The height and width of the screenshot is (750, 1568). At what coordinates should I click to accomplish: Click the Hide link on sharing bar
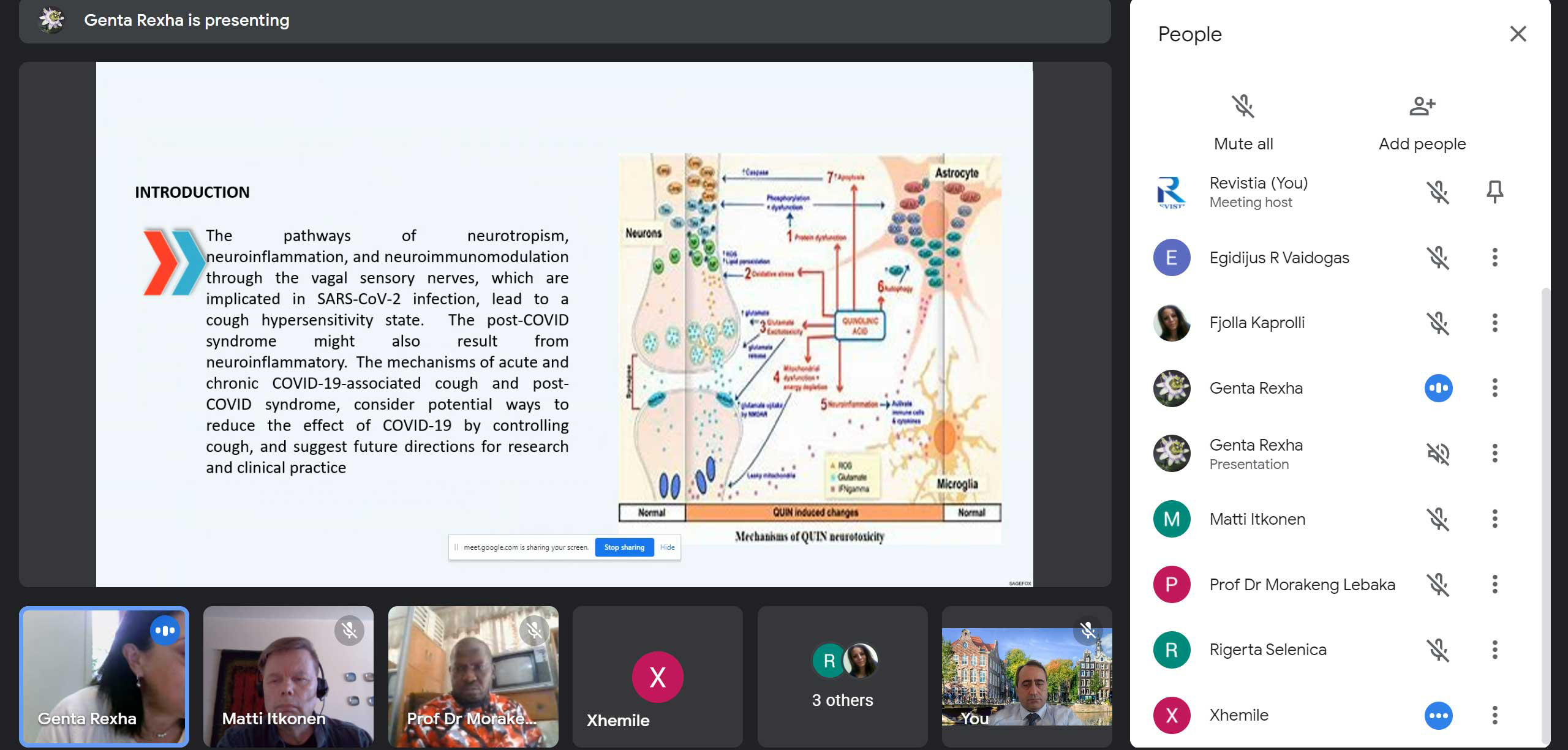(667, 547)
